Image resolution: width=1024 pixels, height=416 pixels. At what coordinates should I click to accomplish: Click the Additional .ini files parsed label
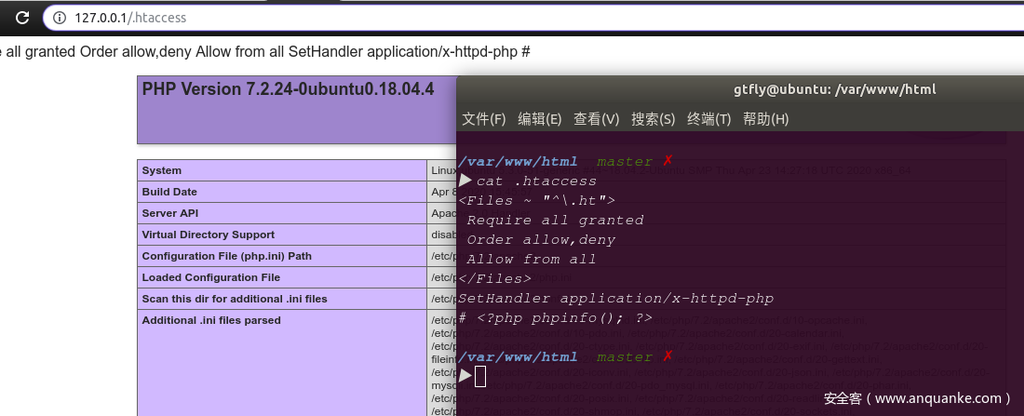(211, 321)
